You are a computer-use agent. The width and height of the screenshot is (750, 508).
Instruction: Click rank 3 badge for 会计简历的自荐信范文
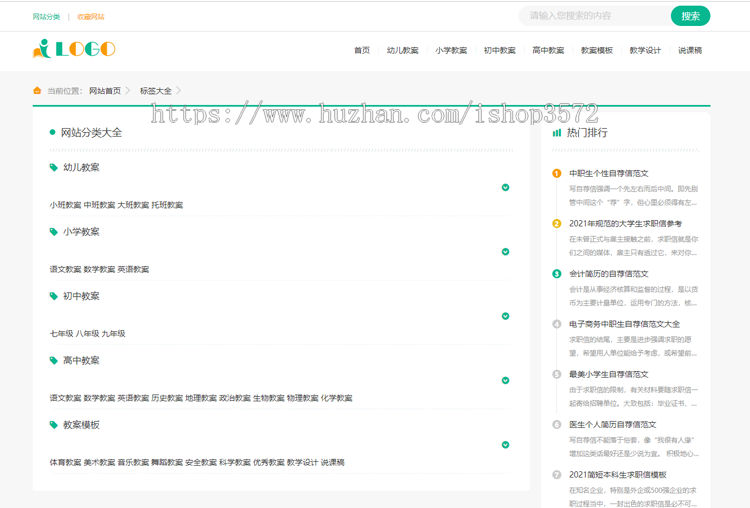tap(556, 274)
